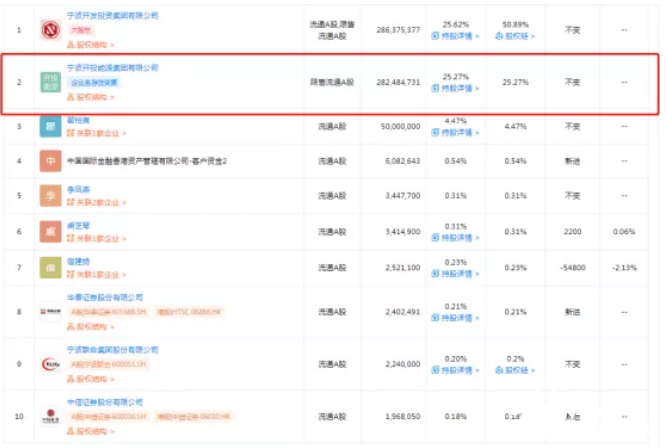Image resolution: width=666 pixels, height=448 pixels.
Task: Click the share count 1,968,050
Action: (x=403, y=417)
